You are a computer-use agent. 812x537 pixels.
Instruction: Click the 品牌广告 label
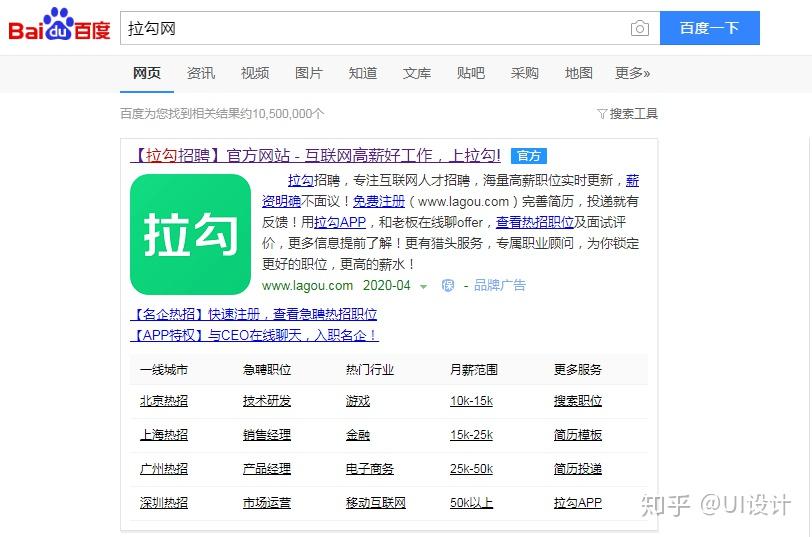tap(499, 285)
